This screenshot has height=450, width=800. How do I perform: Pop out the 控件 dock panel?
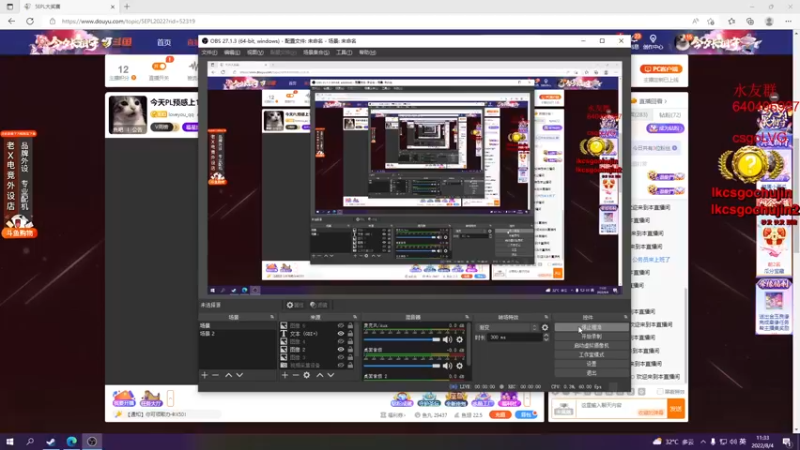(626, 317)
